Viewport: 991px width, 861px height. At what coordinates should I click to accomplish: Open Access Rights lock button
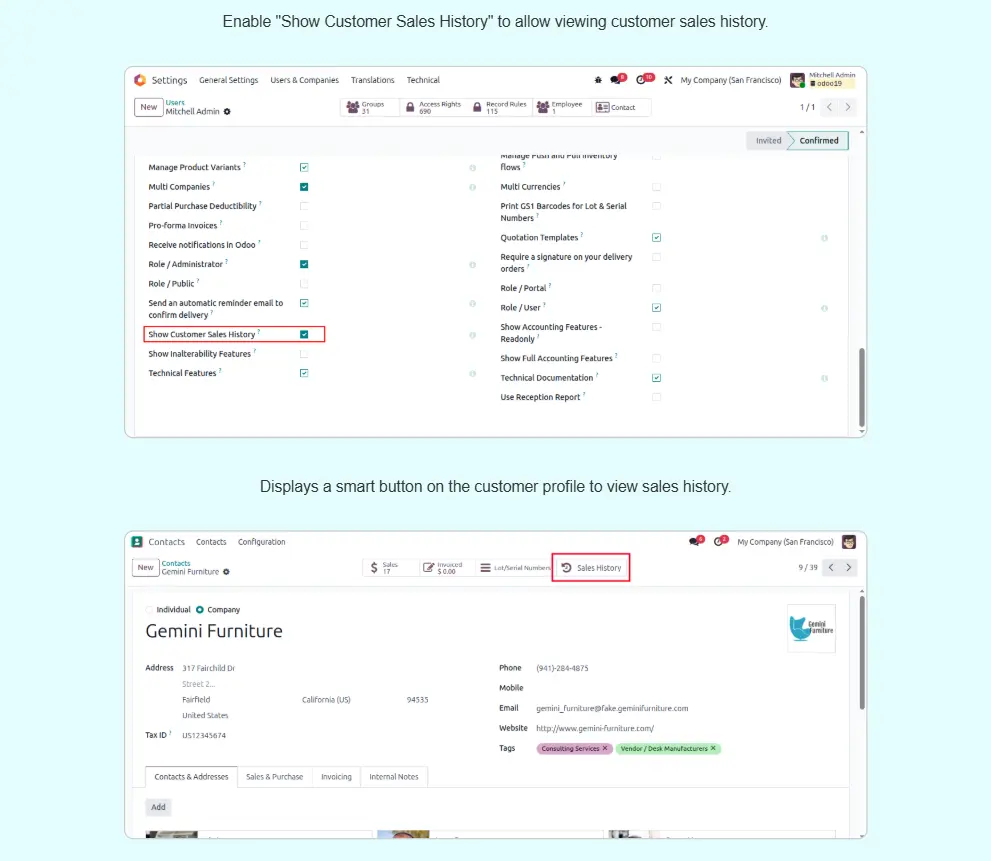click(x=432, y=107)
